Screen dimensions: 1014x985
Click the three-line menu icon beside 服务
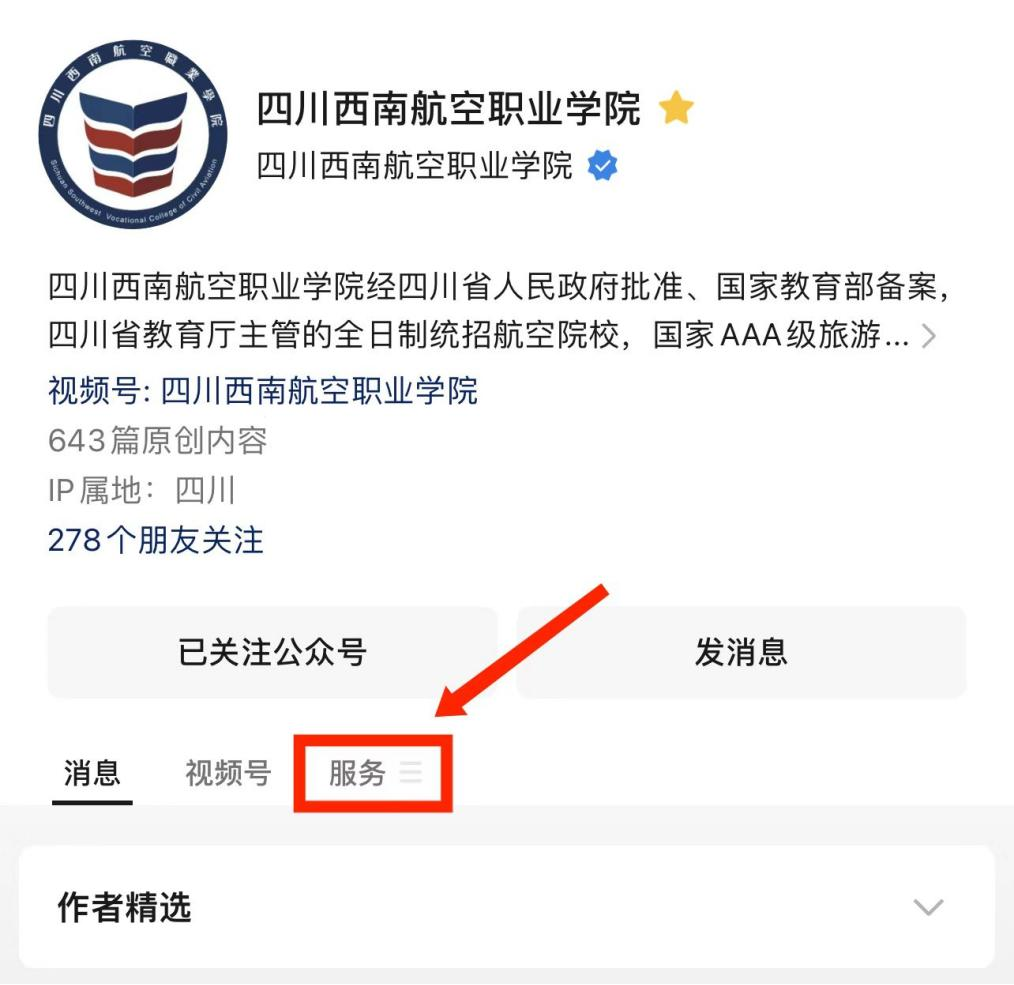click(411, 773)
